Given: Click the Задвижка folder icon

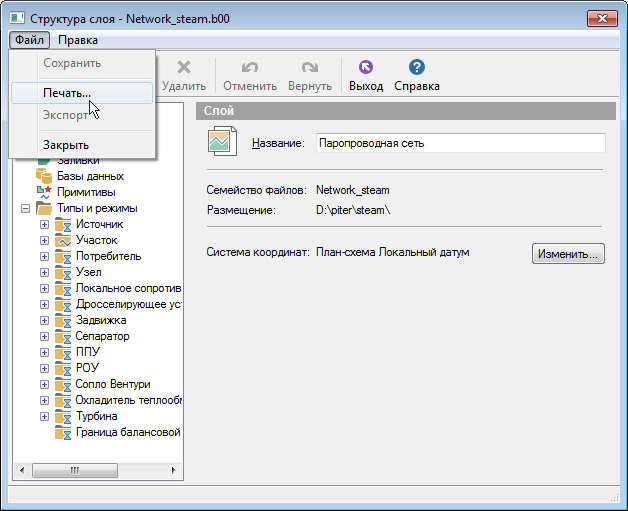Looking at the screenshot, I should point(63,321).
